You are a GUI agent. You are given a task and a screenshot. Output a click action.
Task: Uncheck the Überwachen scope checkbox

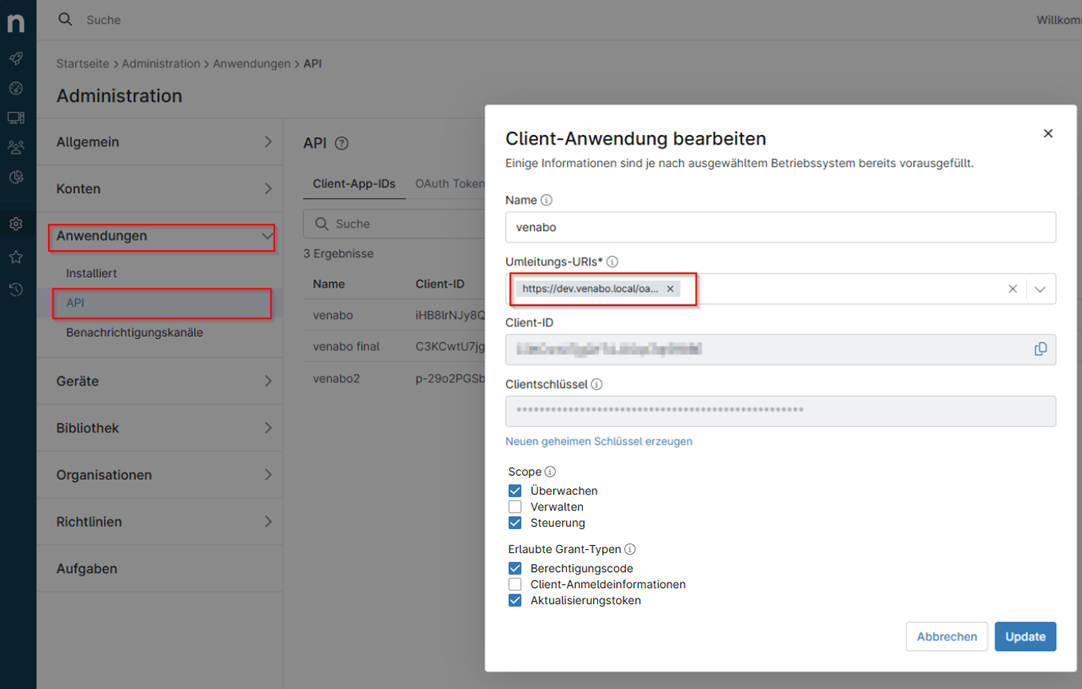click(515, 491)
